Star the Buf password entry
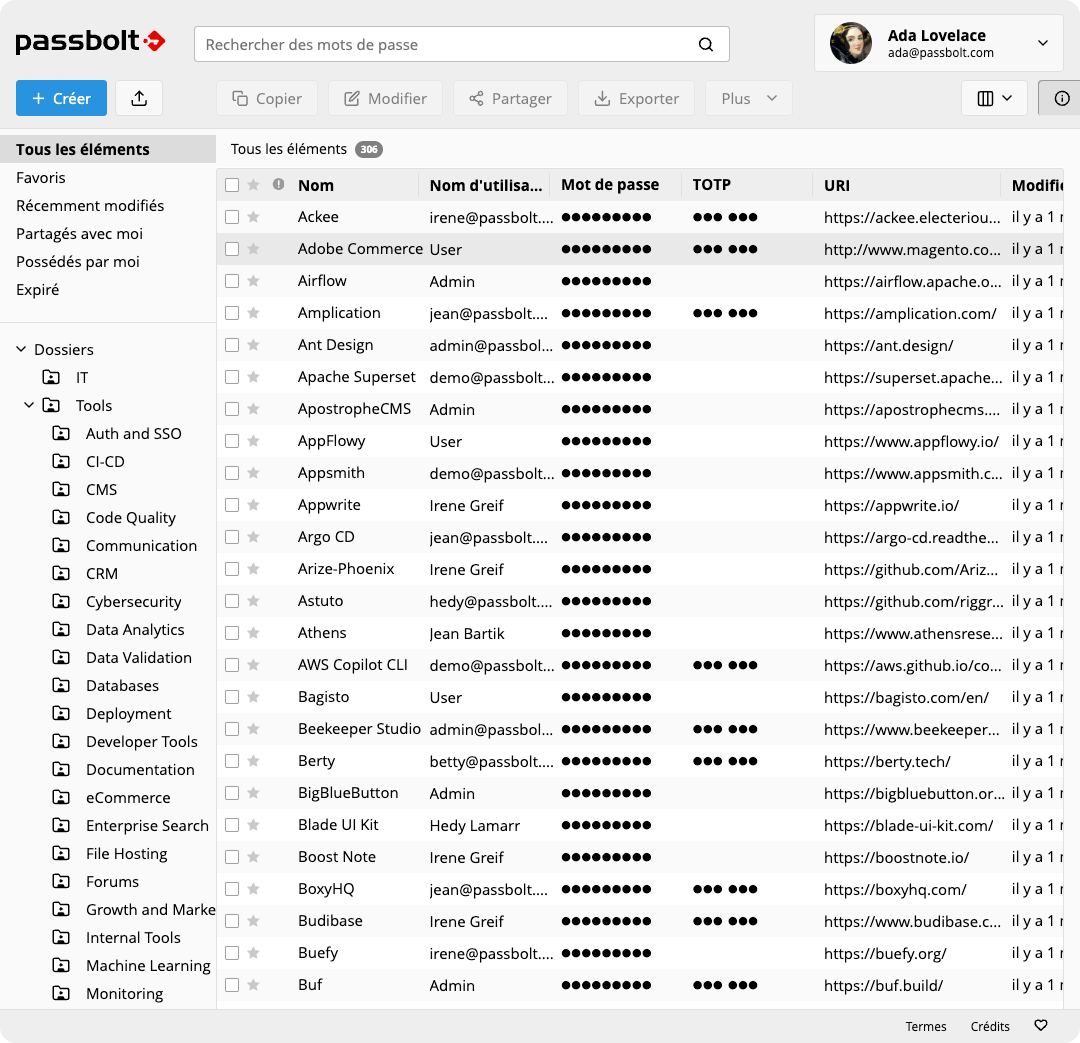1080x1043 pixels. coord(253,985)
